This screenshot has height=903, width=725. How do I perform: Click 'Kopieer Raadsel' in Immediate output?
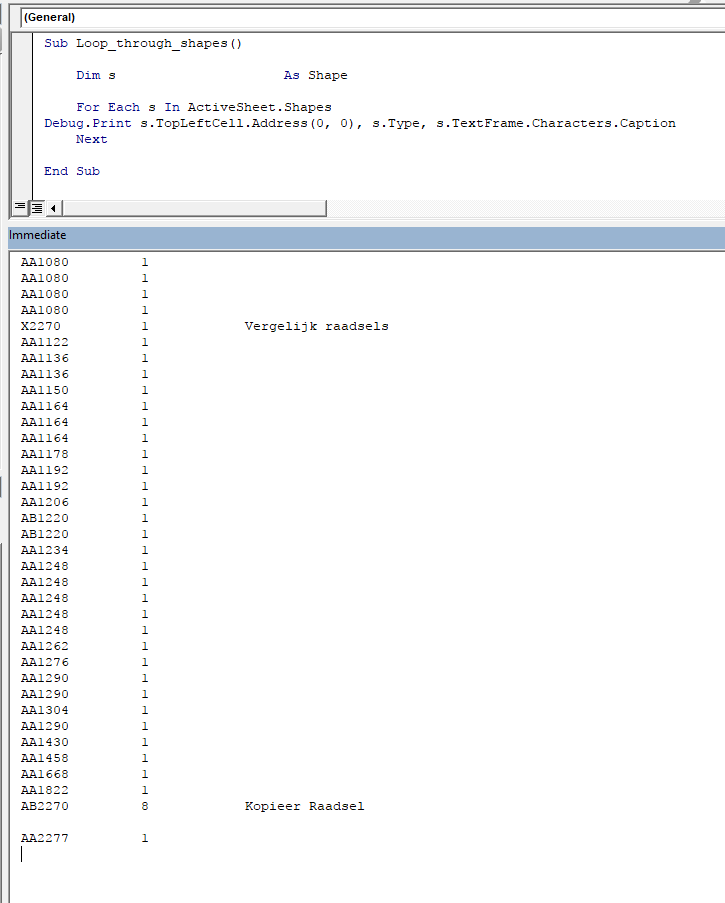pos(304,806)
